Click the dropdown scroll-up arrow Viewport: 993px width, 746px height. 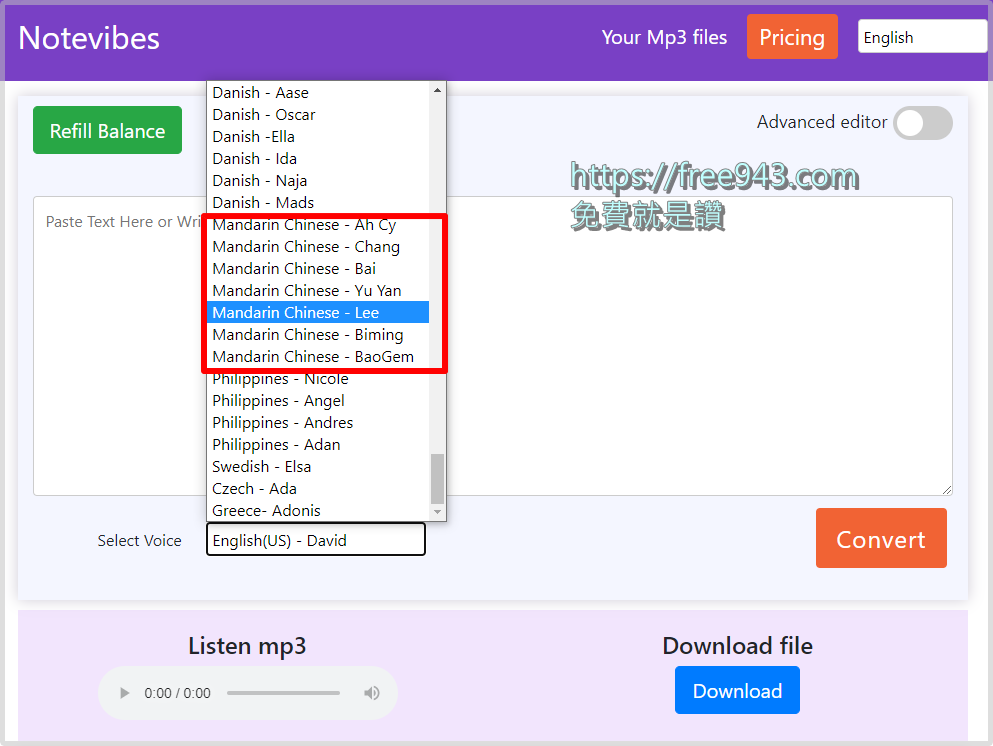pyautogui.click(x=436, y=89)
